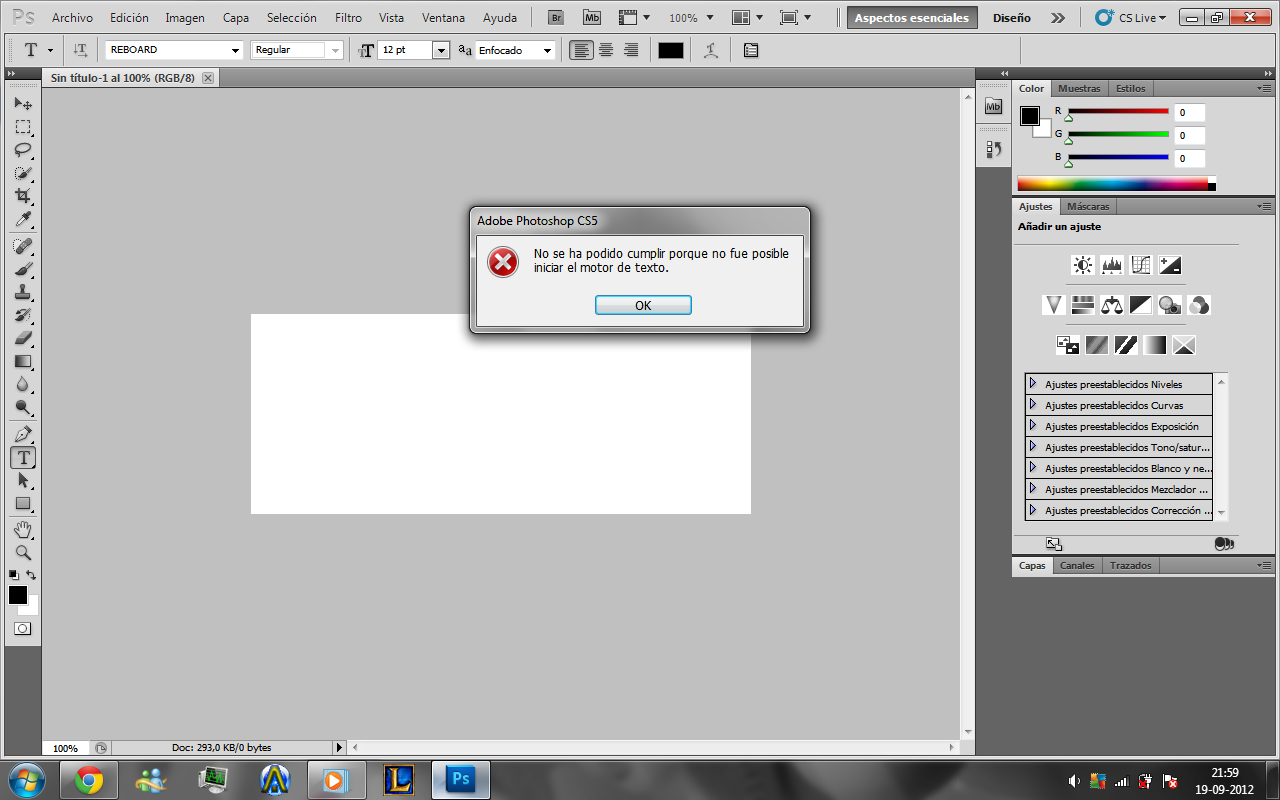The image size is (1280, 800).
Task: Open the Enfocado anti-aliasing dropdown
Action: click(x=547, y=50)
